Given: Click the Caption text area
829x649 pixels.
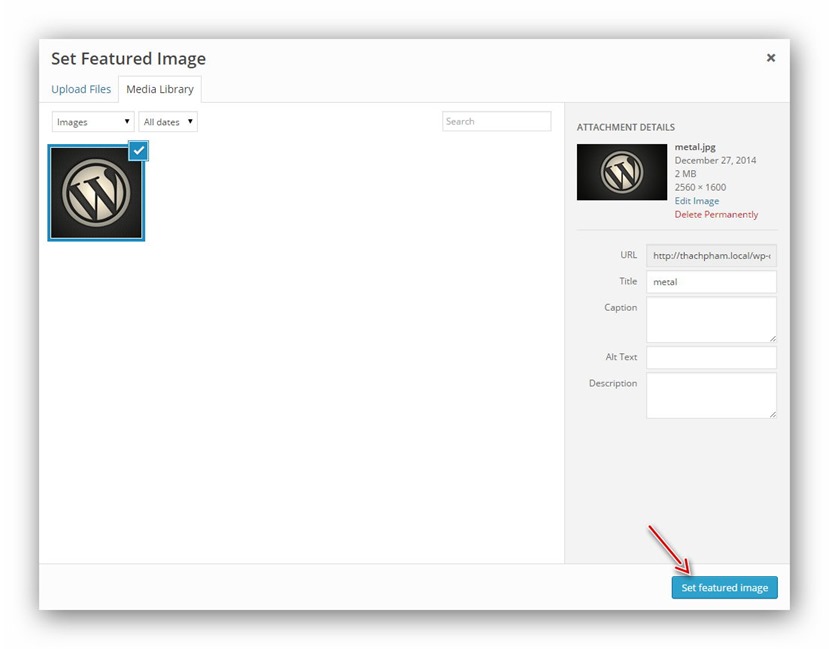Looking at the screenshot, I should point(710,318).
